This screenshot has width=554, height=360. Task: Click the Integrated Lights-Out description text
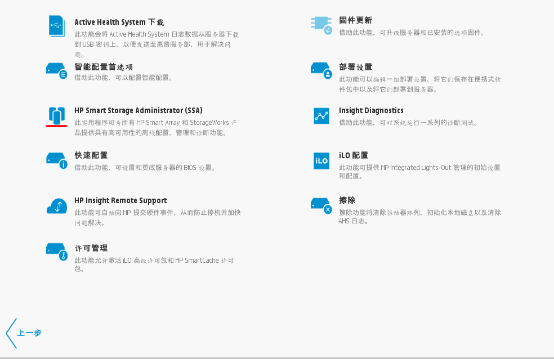click(x=419, y=171)
